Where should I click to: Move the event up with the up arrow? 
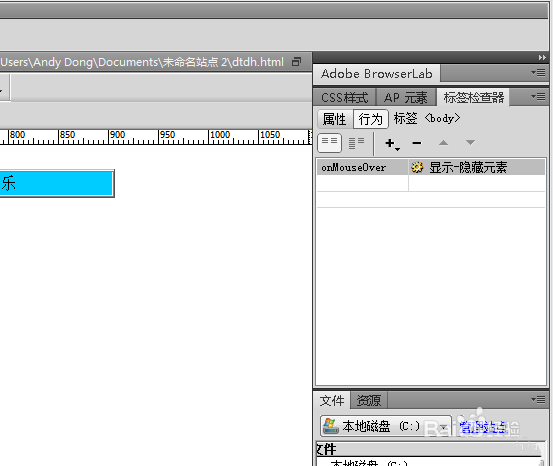tap(443, 143)
